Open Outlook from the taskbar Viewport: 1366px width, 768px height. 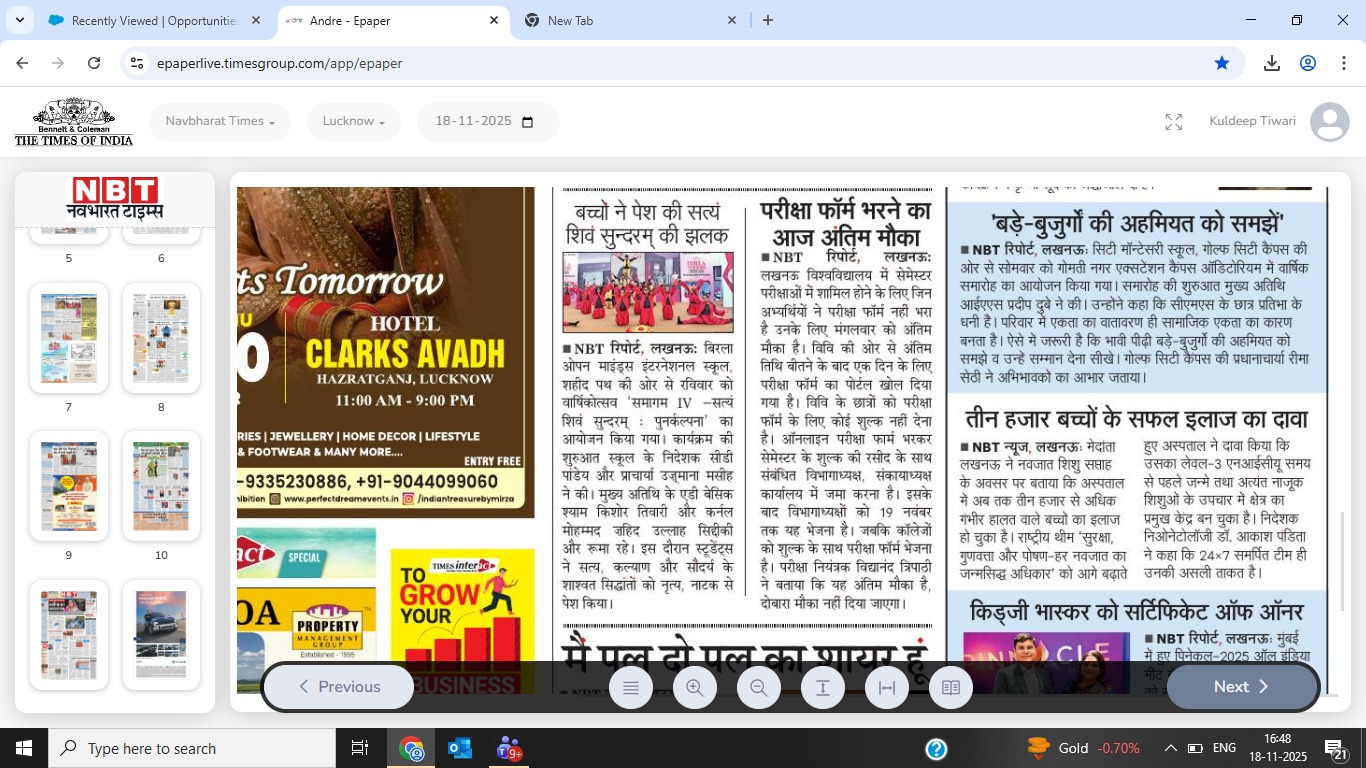[x=460, y=748]
